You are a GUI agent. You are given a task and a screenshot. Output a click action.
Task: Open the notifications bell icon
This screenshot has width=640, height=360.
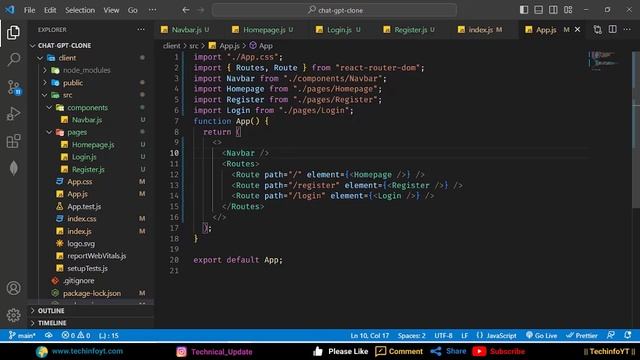pos(628,336)
